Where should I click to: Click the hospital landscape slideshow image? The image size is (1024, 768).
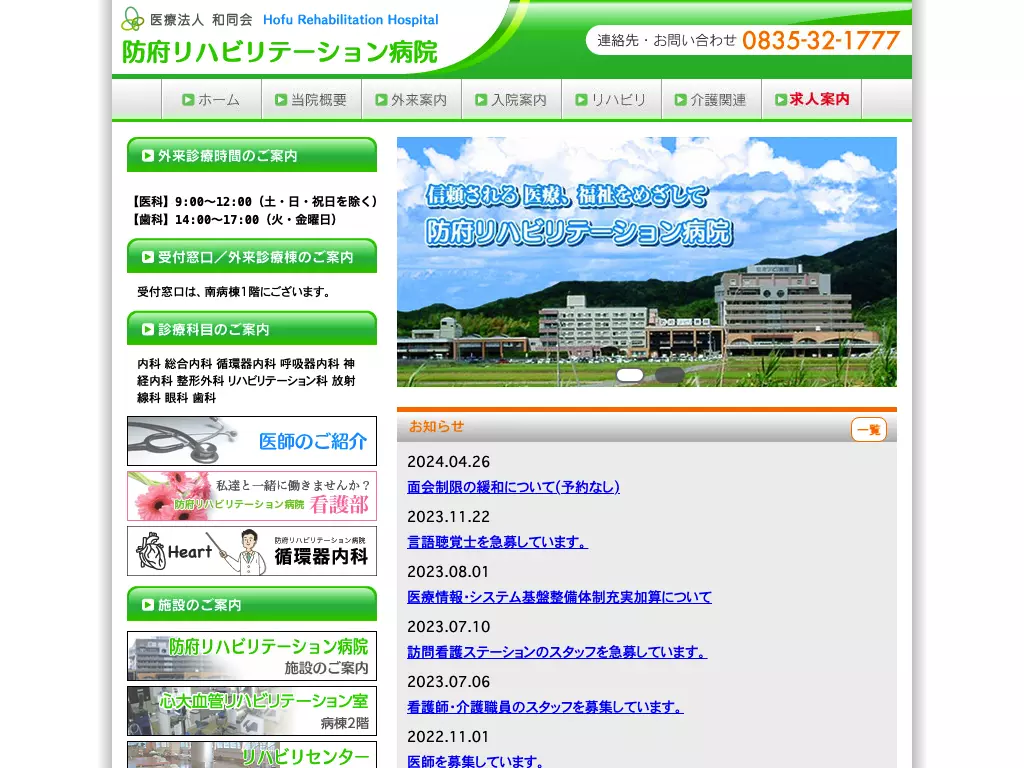647,261
